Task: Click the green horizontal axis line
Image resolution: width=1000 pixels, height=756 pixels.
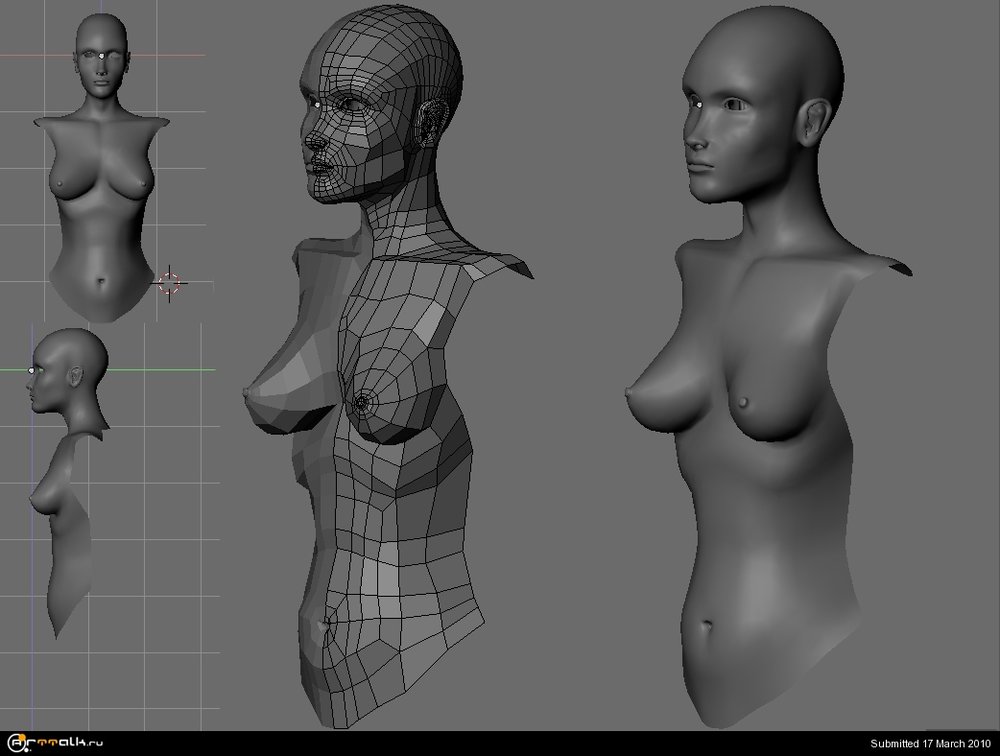Action: pyautogui.click(x=160, y=370)
